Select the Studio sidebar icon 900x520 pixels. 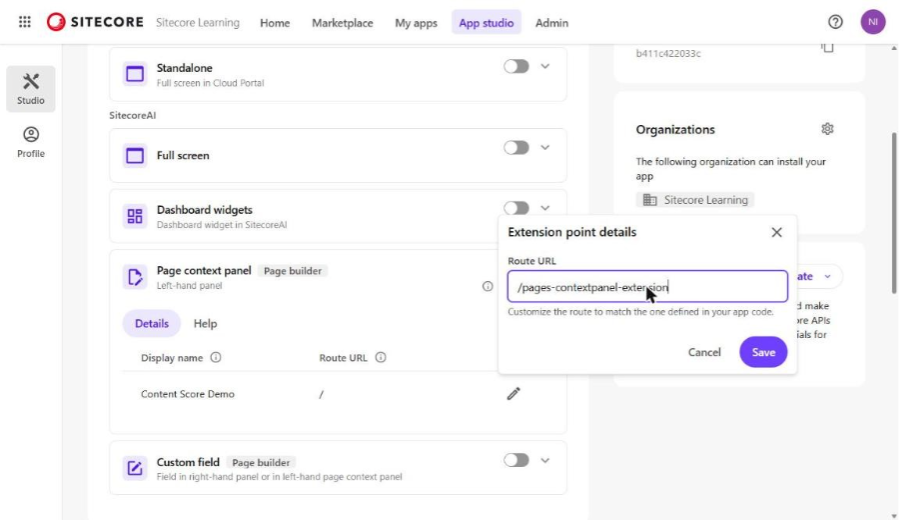(30, 89)
